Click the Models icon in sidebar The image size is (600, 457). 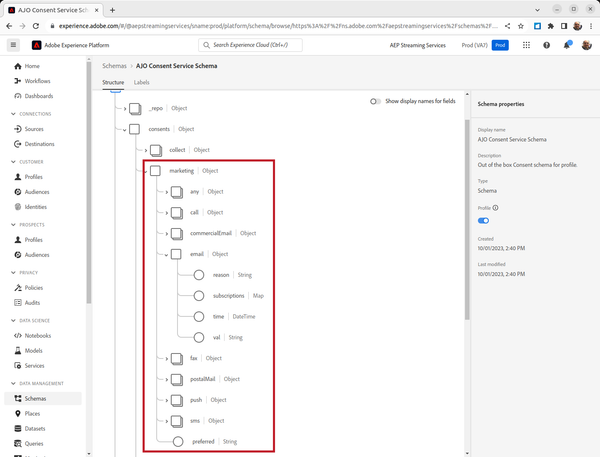(18, 351)
